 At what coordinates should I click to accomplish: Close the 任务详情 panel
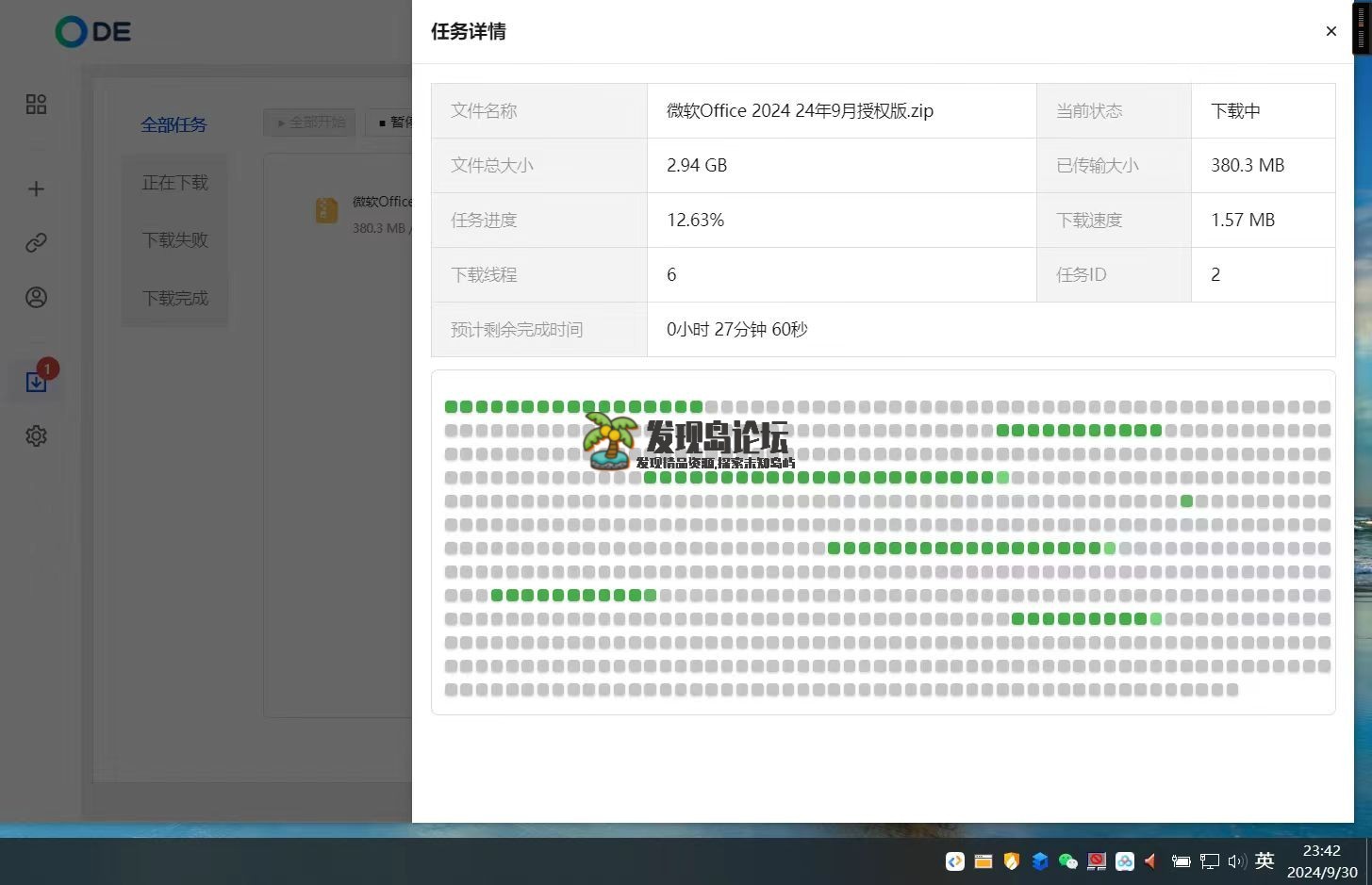1331,31
